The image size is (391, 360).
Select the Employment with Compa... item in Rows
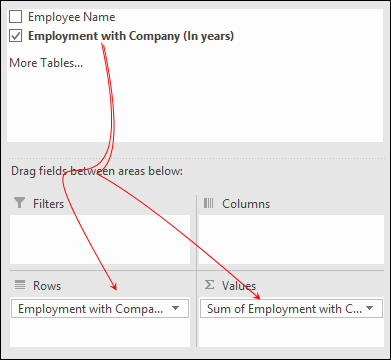pyautogui.click(x=100, y=308)
